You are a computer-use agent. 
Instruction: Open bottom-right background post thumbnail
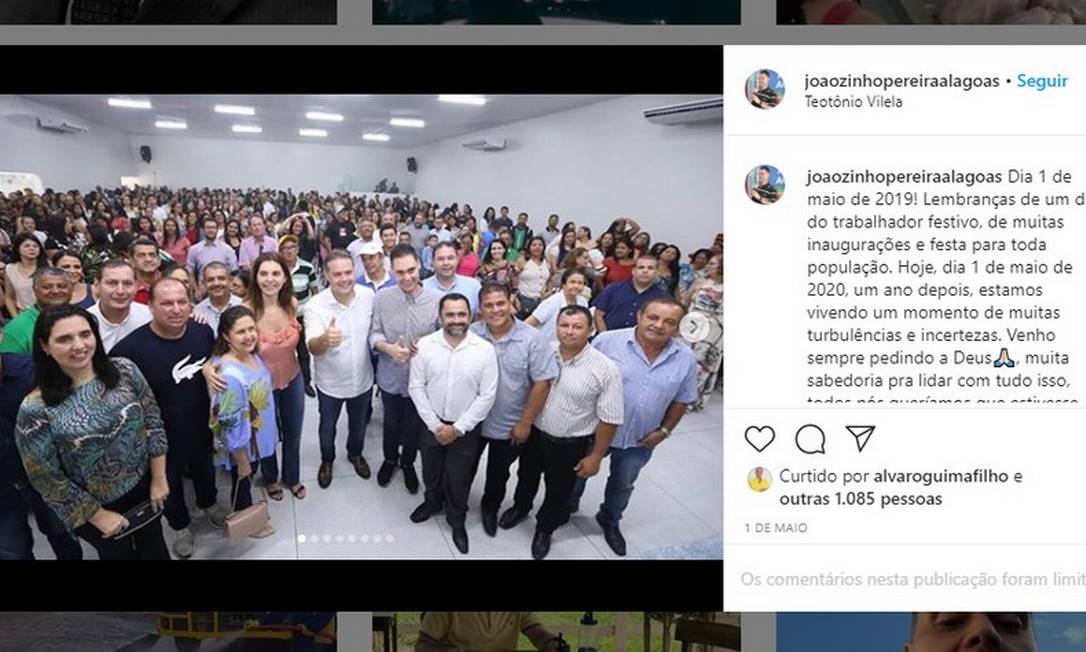pyautogui.click(x=931, y=632)
